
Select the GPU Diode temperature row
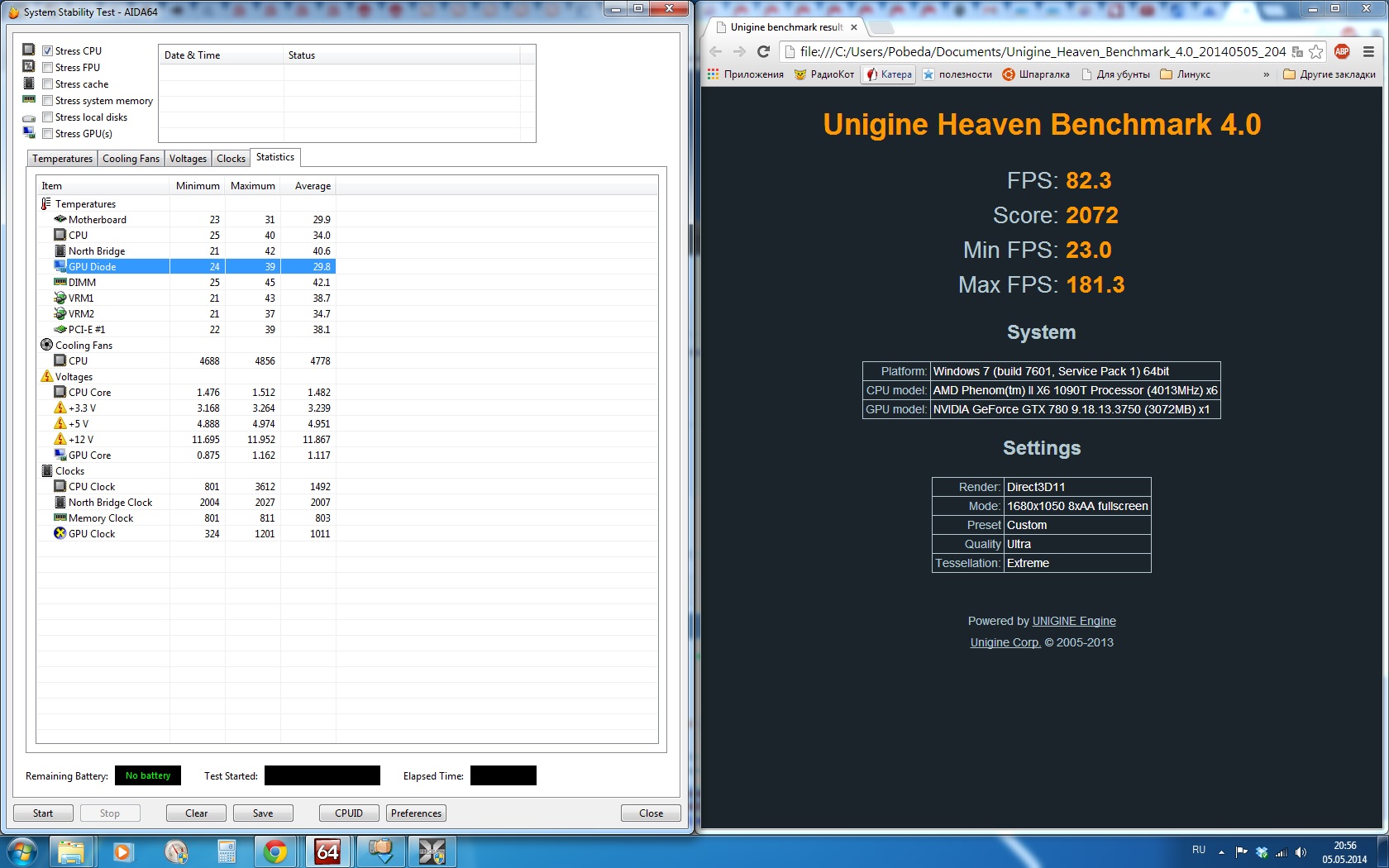[186, 267]
